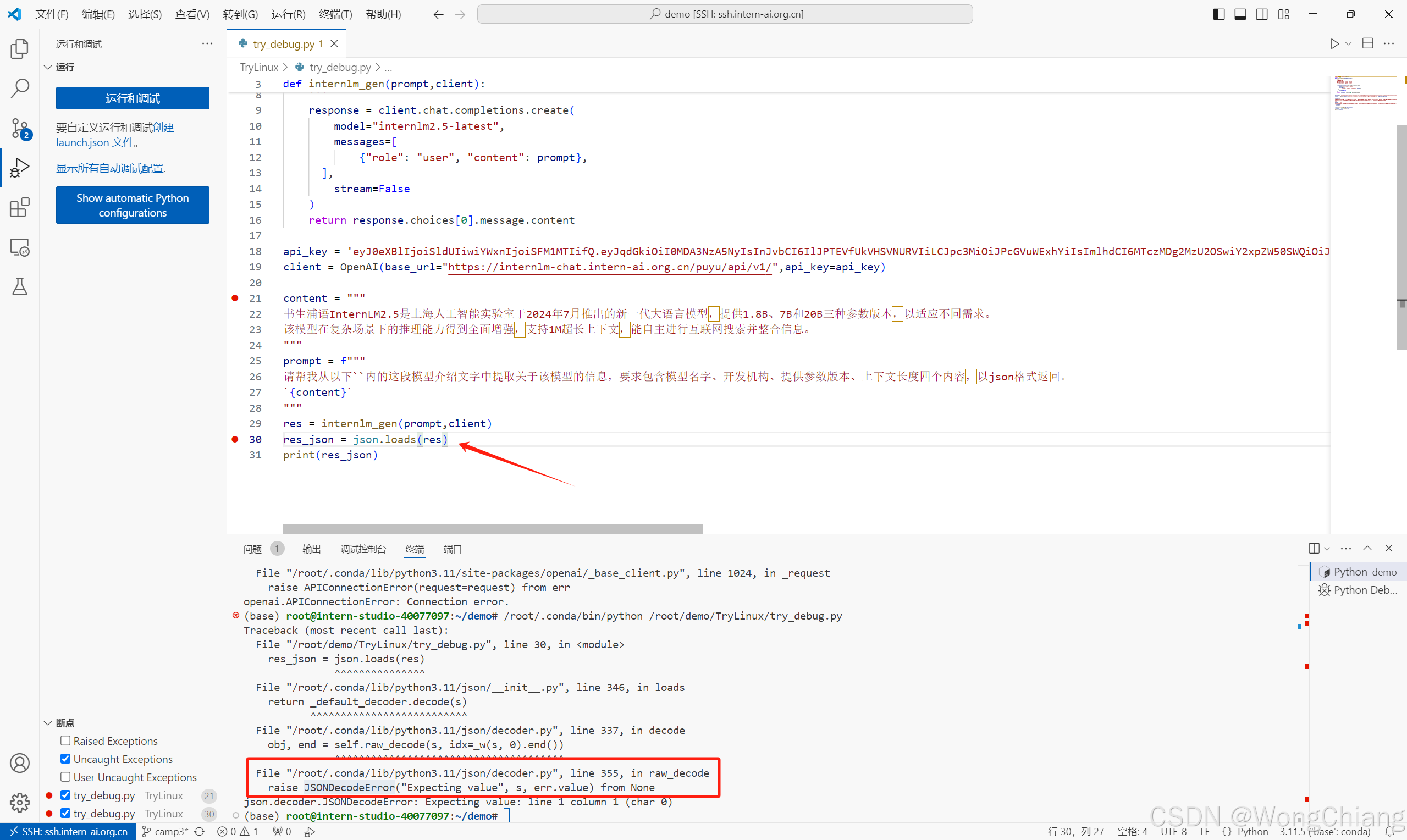Open Source Control view with badge
The width and height of the screenshot is (1407, 840).
tap(20, 129)
